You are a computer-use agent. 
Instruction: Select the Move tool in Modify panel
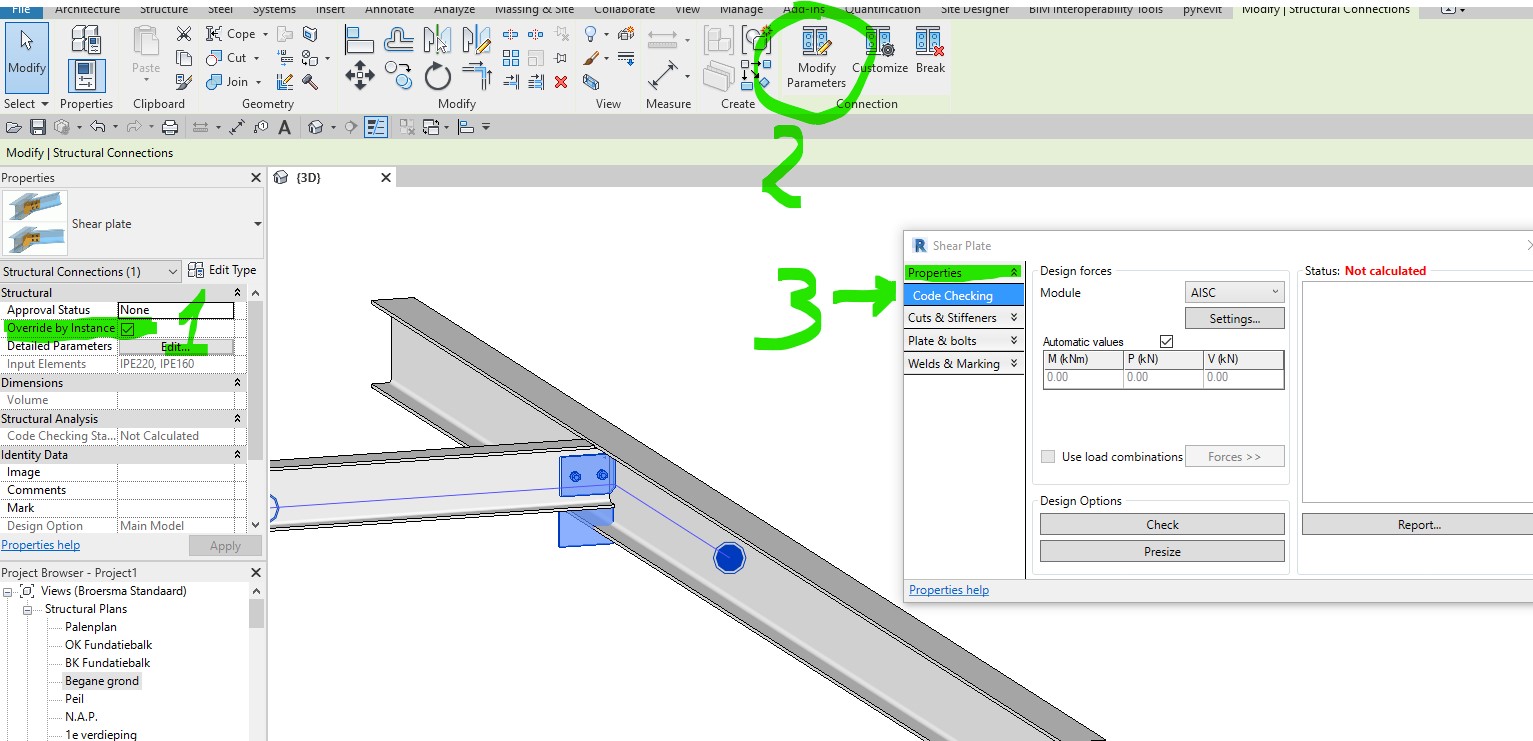coord(359,72)
